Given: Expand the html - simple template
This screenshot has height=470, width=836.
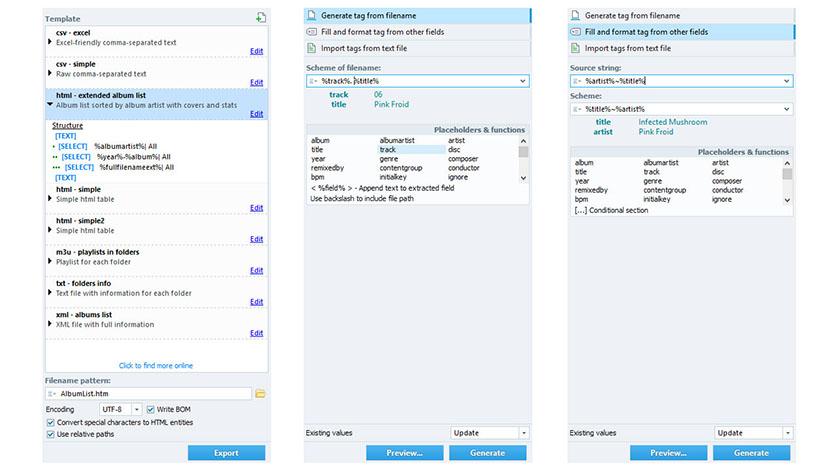Looking at the screenshot, I should click(x=50, y=198).
